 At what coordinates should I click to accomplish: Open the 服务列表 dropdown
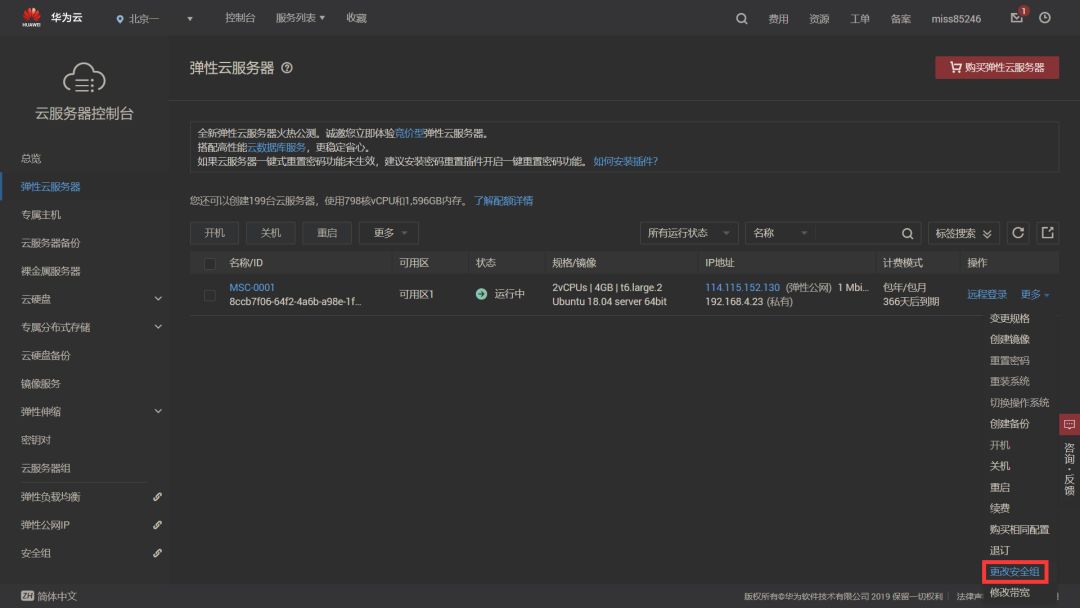[300, 18]
